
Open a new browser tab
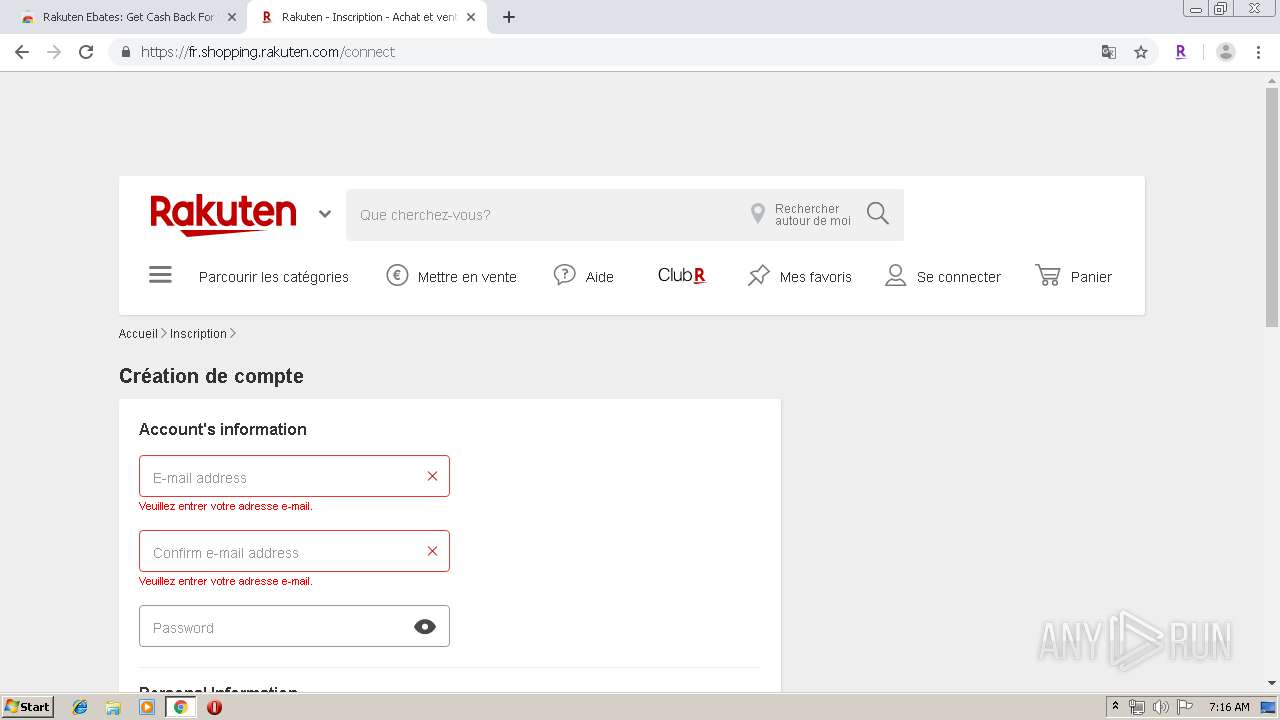click(509, 17)
